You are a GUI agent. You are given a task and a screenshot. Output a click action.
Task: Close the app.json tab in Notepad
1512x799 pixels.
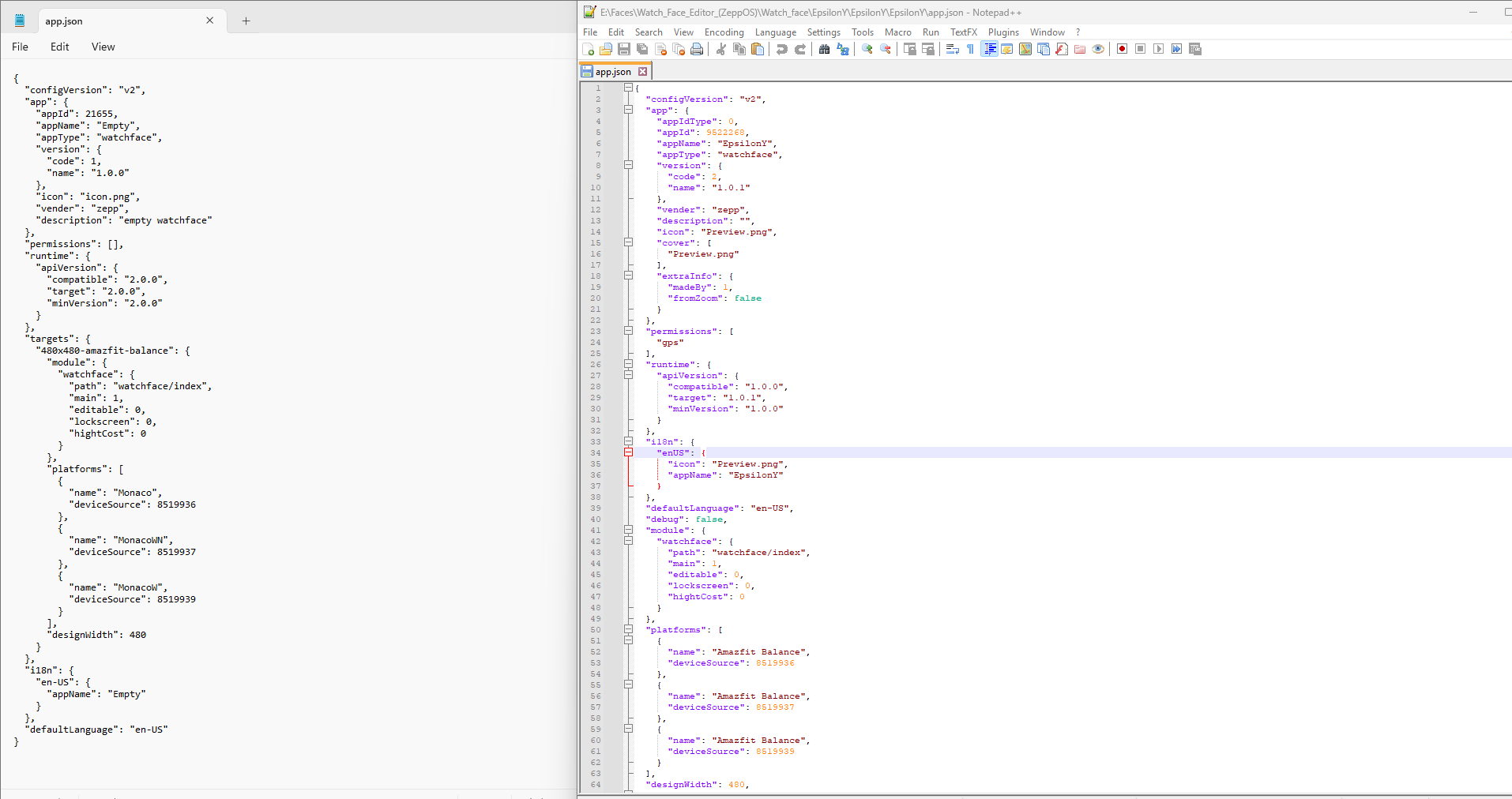210,21
